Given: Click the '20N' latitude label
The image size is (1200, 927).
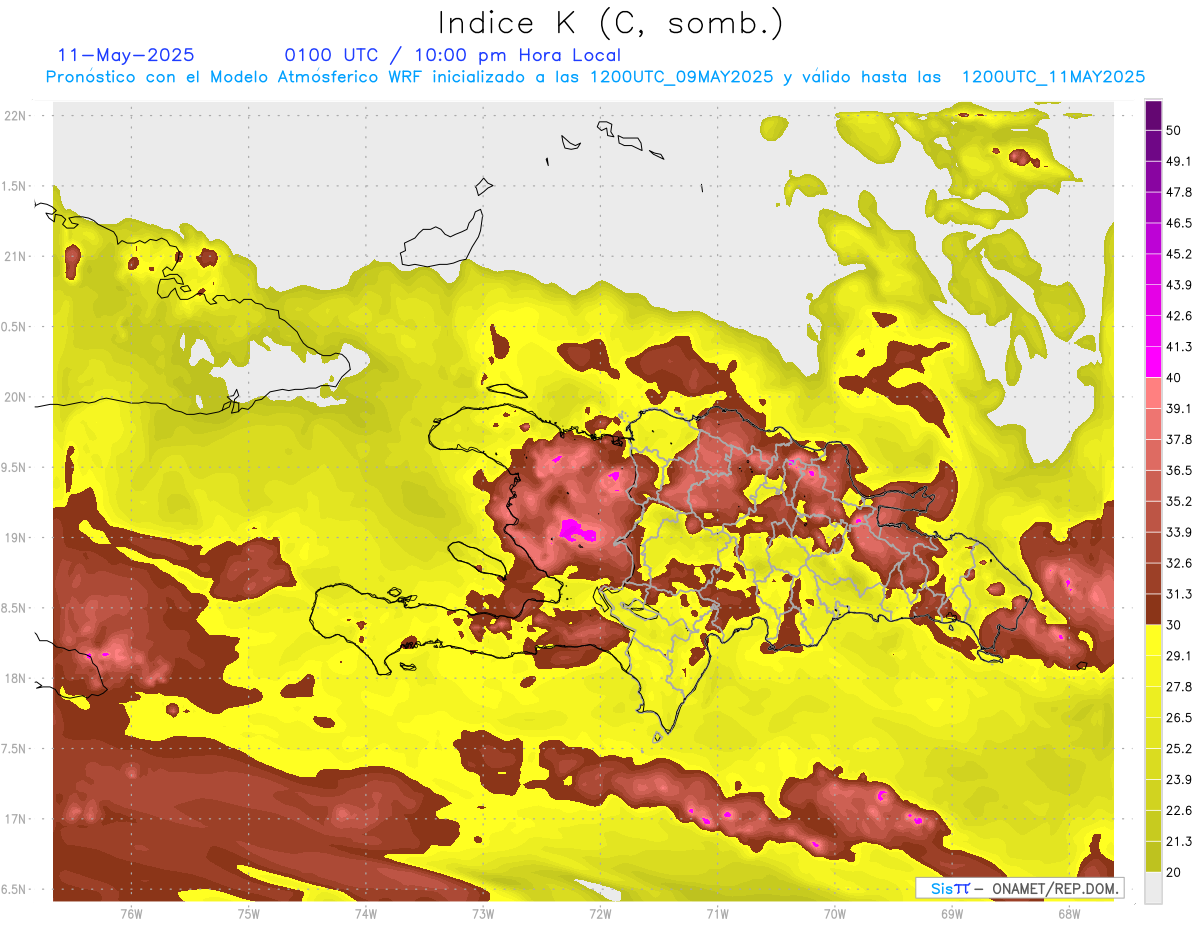Looking at the screenshot, I should pos(16,397).
